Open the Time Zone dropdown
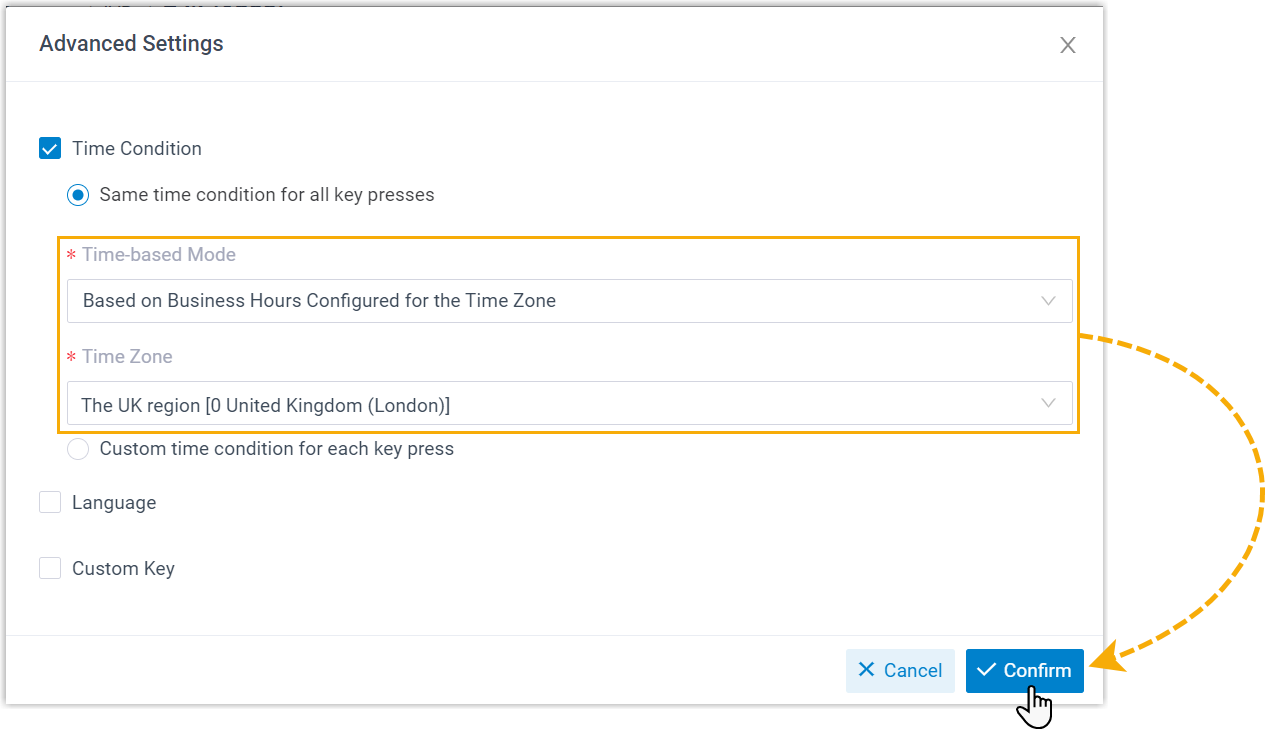The image size is (1266, 729). pyautogui.click(x=560, y=403)
